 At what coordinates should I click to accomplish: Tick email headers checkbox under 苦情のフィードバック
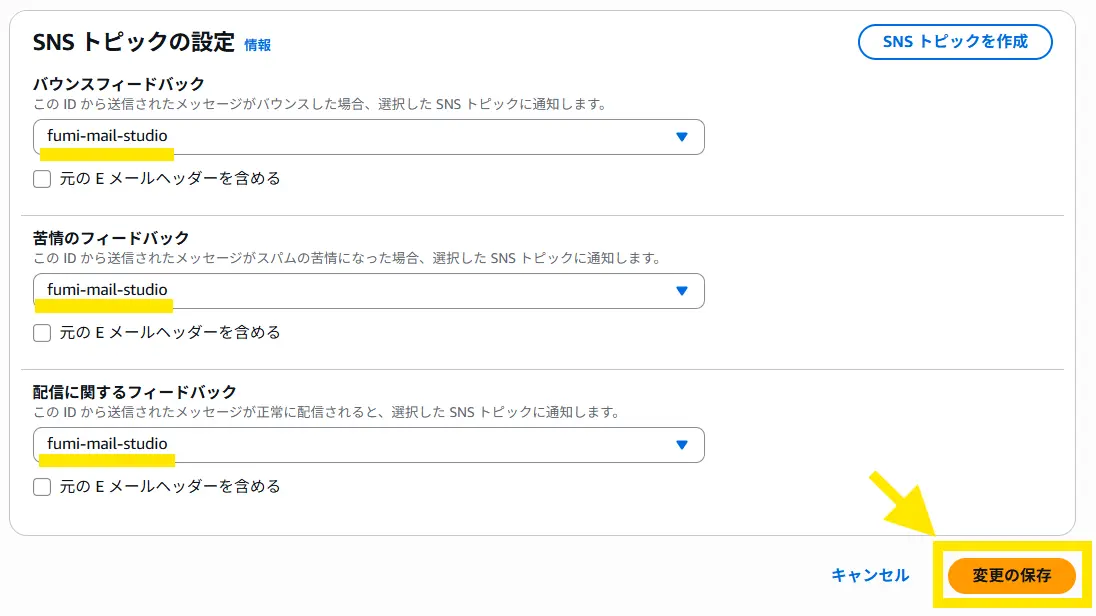tap(42, 333)
